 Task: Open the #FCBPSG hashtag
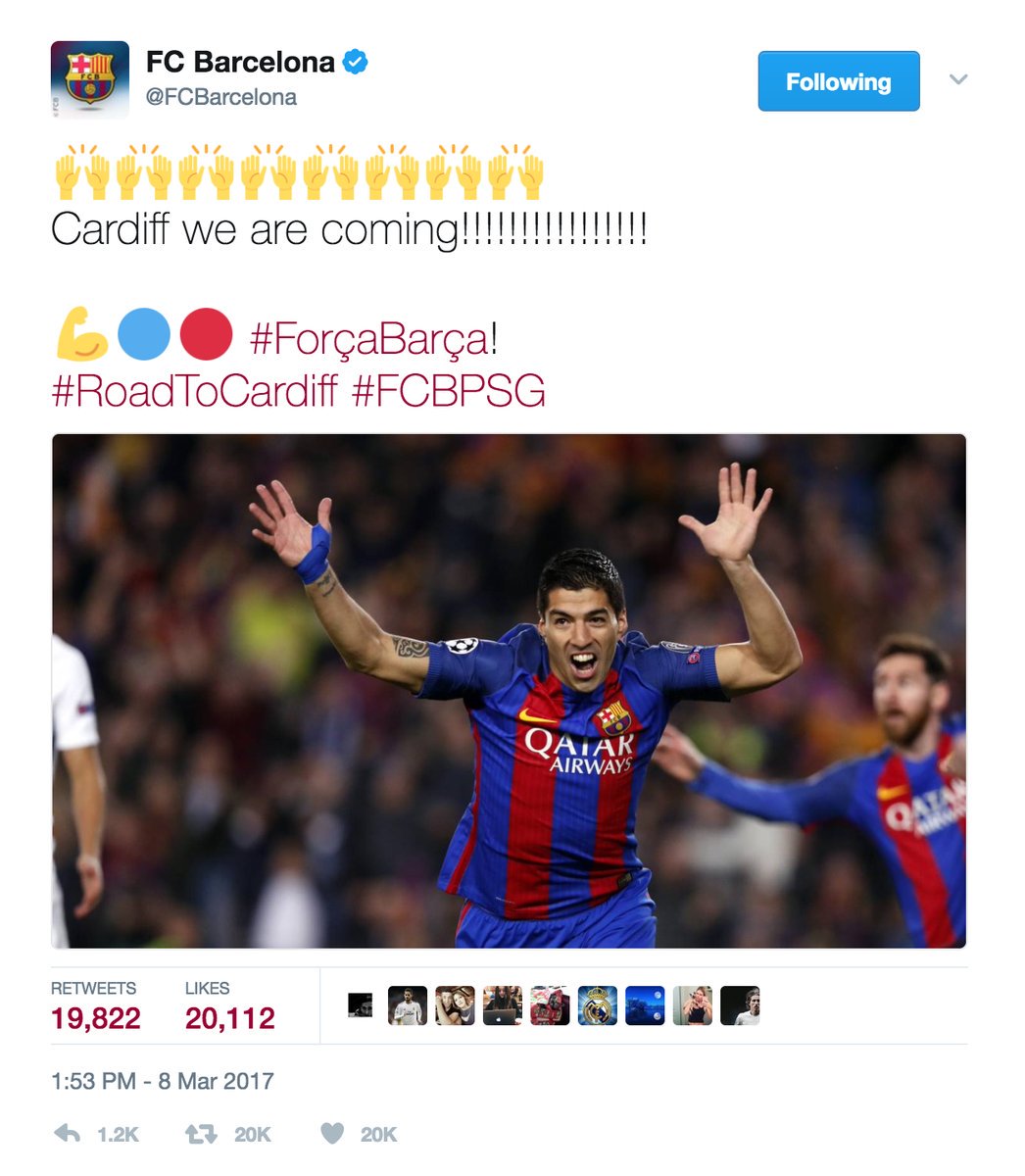point(448,391)
